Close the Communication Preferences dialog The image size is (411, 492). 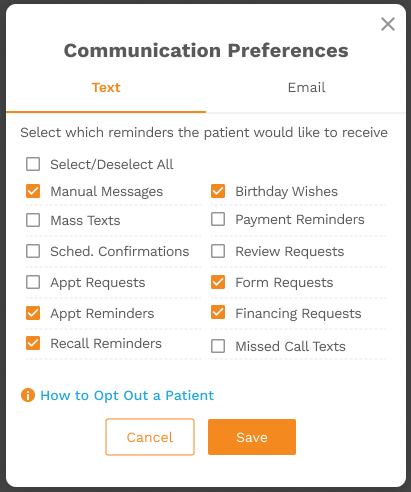[x=388, y=24]
